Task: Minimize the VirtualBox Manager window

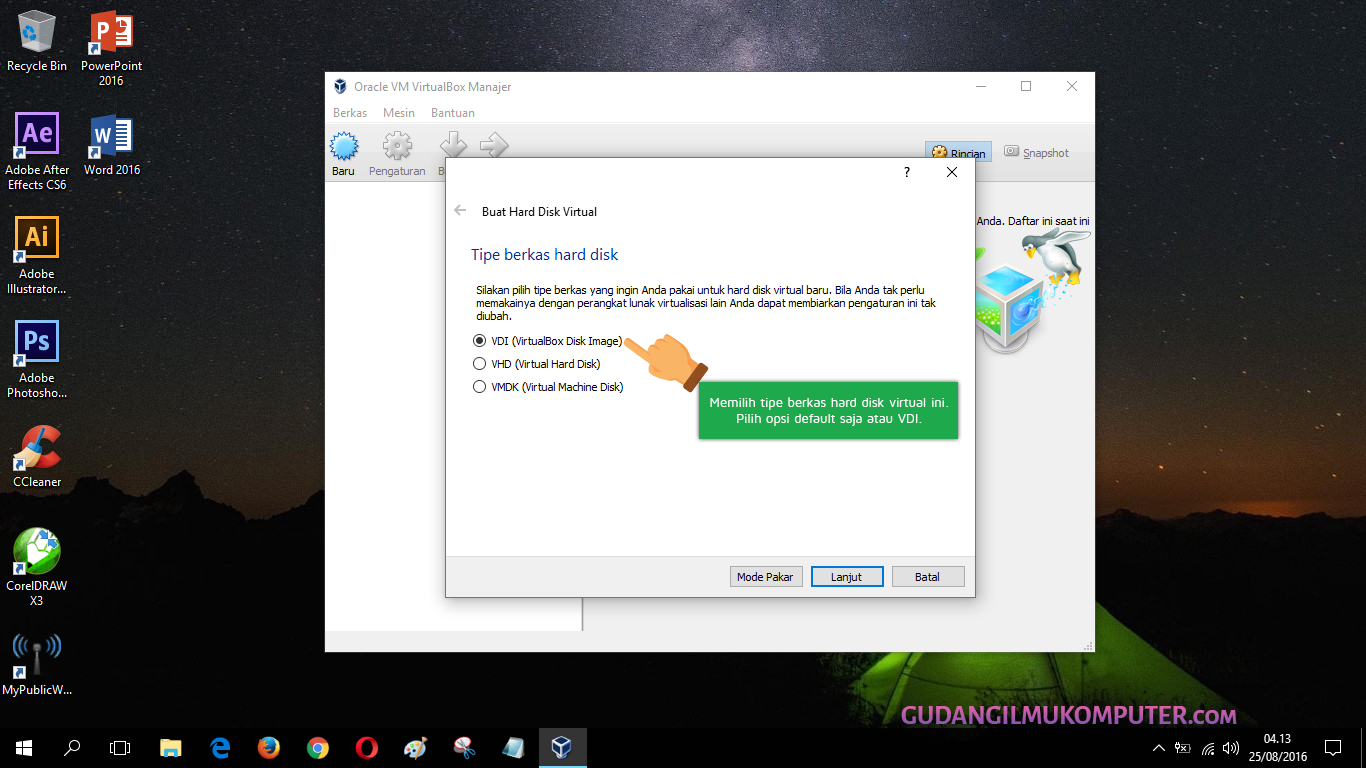Action: [980, 87]
